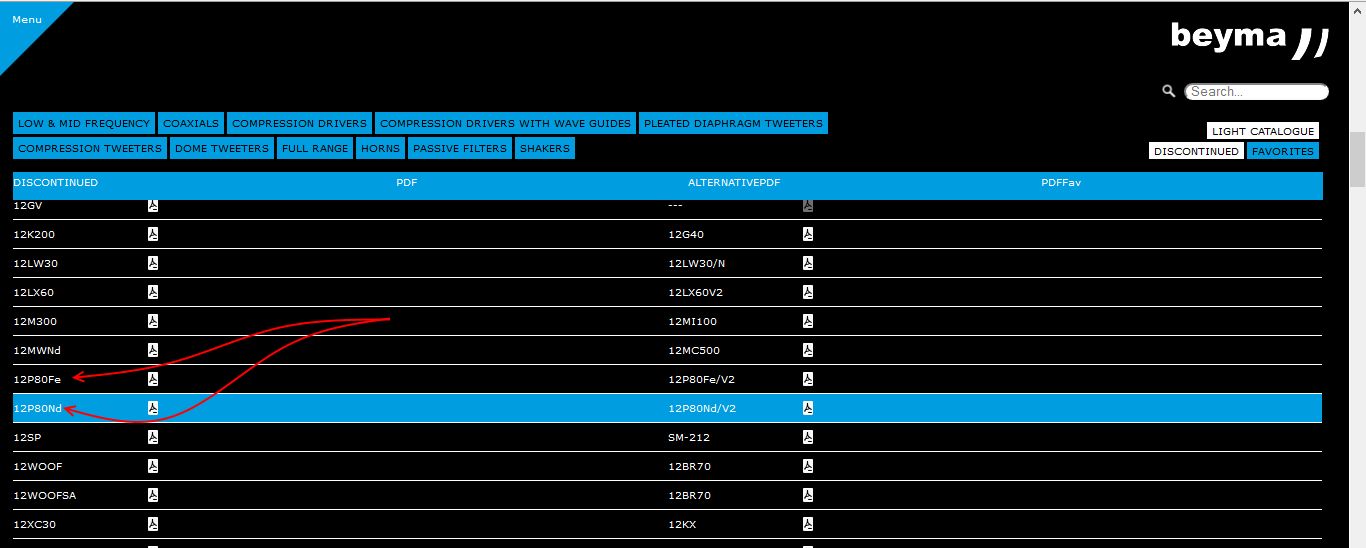Open the PDF icon for 12P80Nd
The image size is (1366, 548).
pos(153,408)
